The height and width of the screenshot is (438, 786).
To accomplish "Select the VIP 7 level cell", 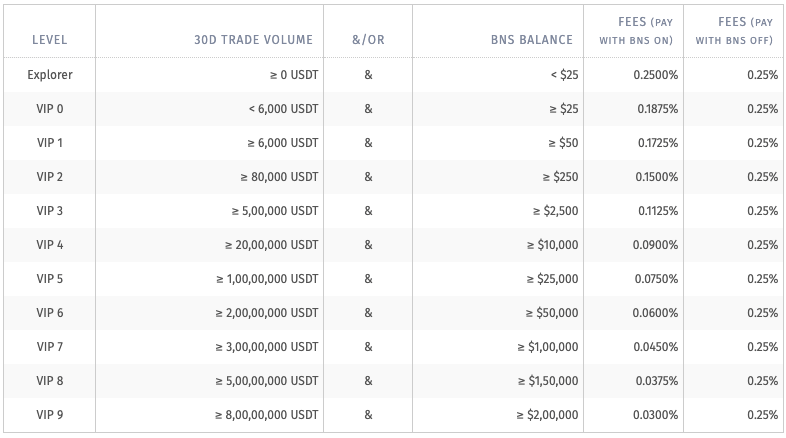I will [x=50, y=347].
